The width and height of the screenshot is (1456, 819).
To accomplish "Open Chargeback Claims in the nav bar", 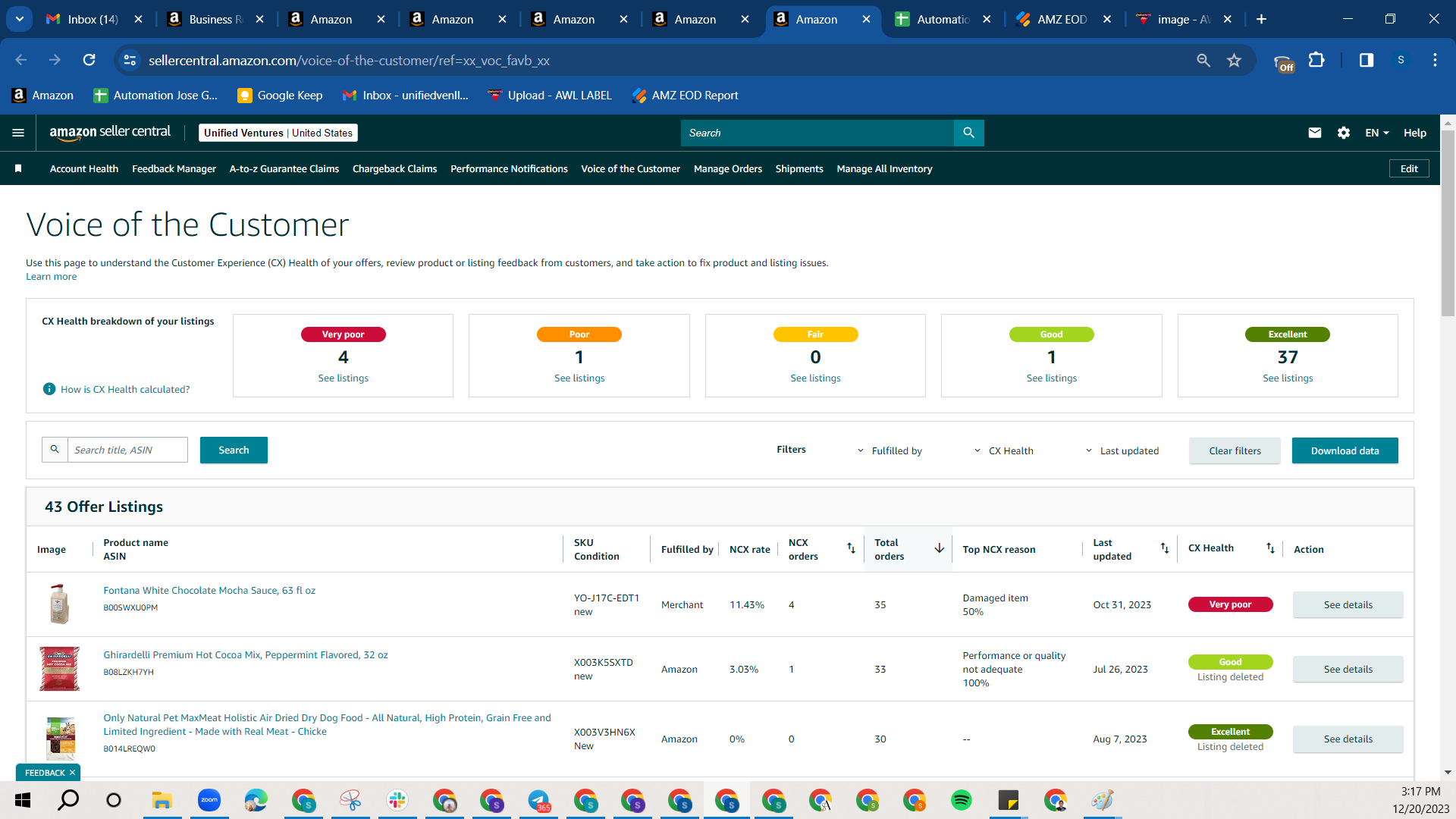I will (394, 169).
